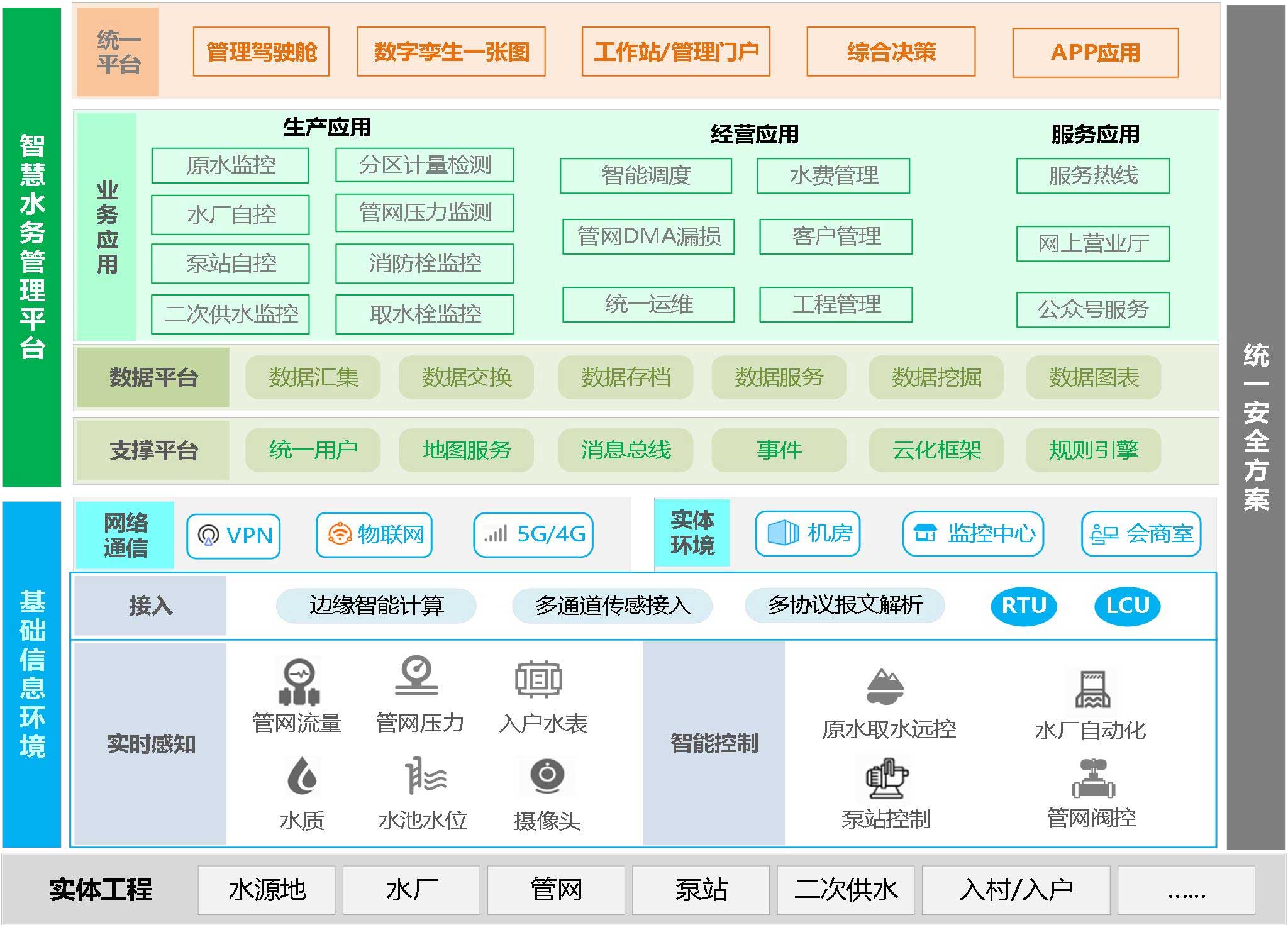Select the 水厂自动化 plant icon

point(1092,689)
